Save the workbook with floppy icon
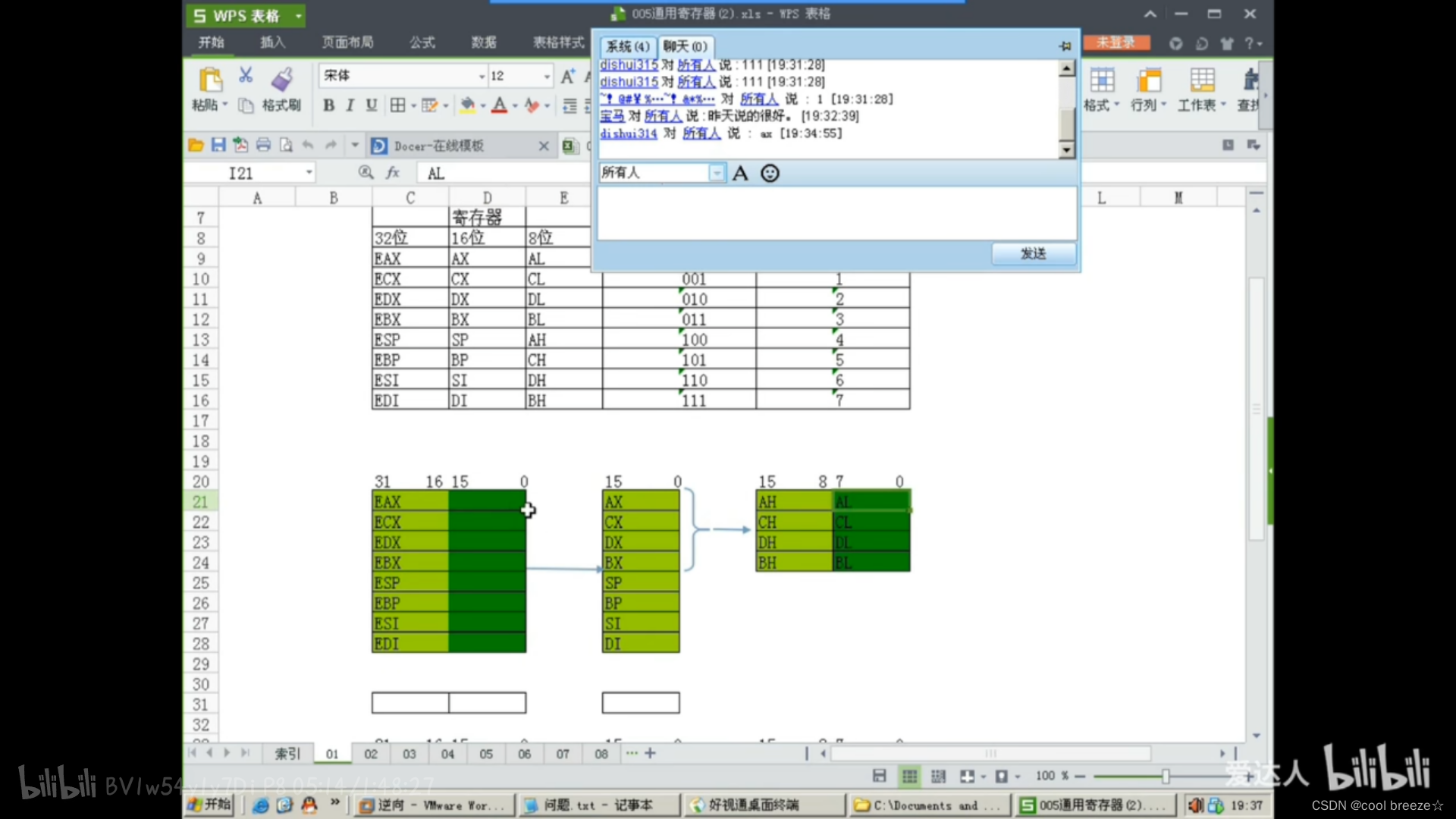The width and height of the screenshot is (1456, 819). coord(218,145)
